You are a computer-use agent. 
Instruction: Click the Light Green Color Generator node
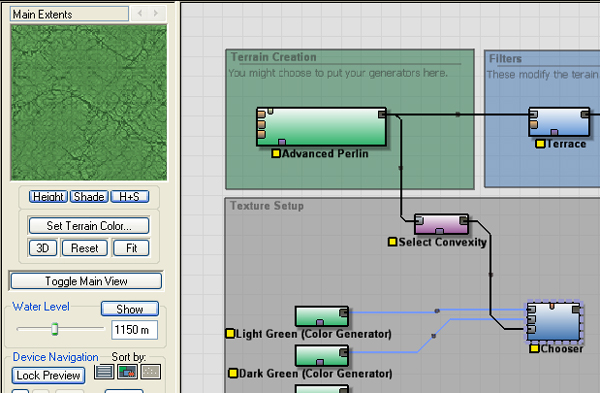[x=321, y=316]
